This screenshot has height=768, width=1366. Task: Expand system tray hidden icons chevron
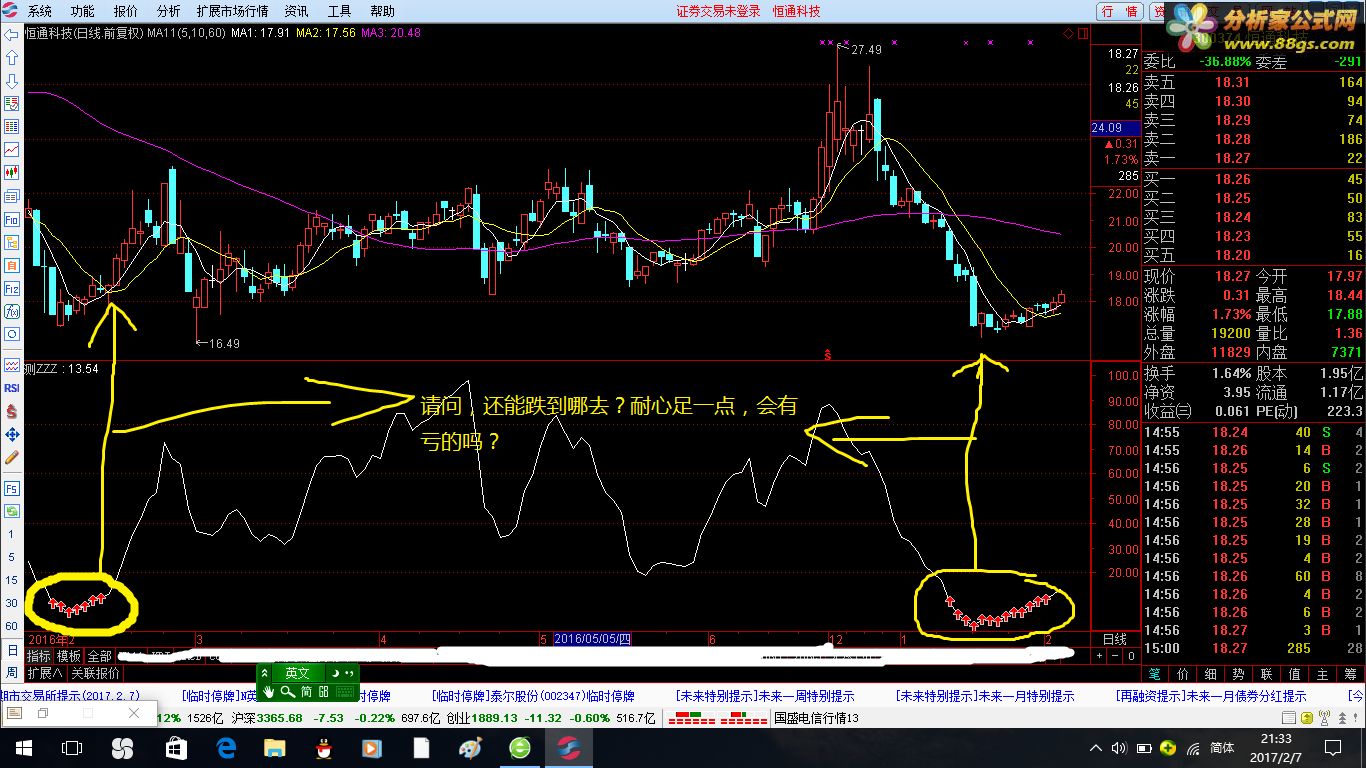(1096, 748)
